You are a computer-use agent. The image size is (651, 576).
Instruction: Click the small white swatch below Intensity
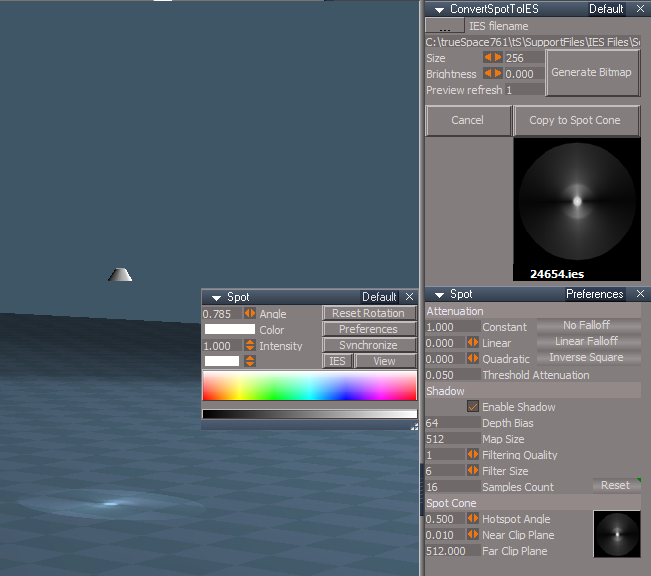[222, 361]
